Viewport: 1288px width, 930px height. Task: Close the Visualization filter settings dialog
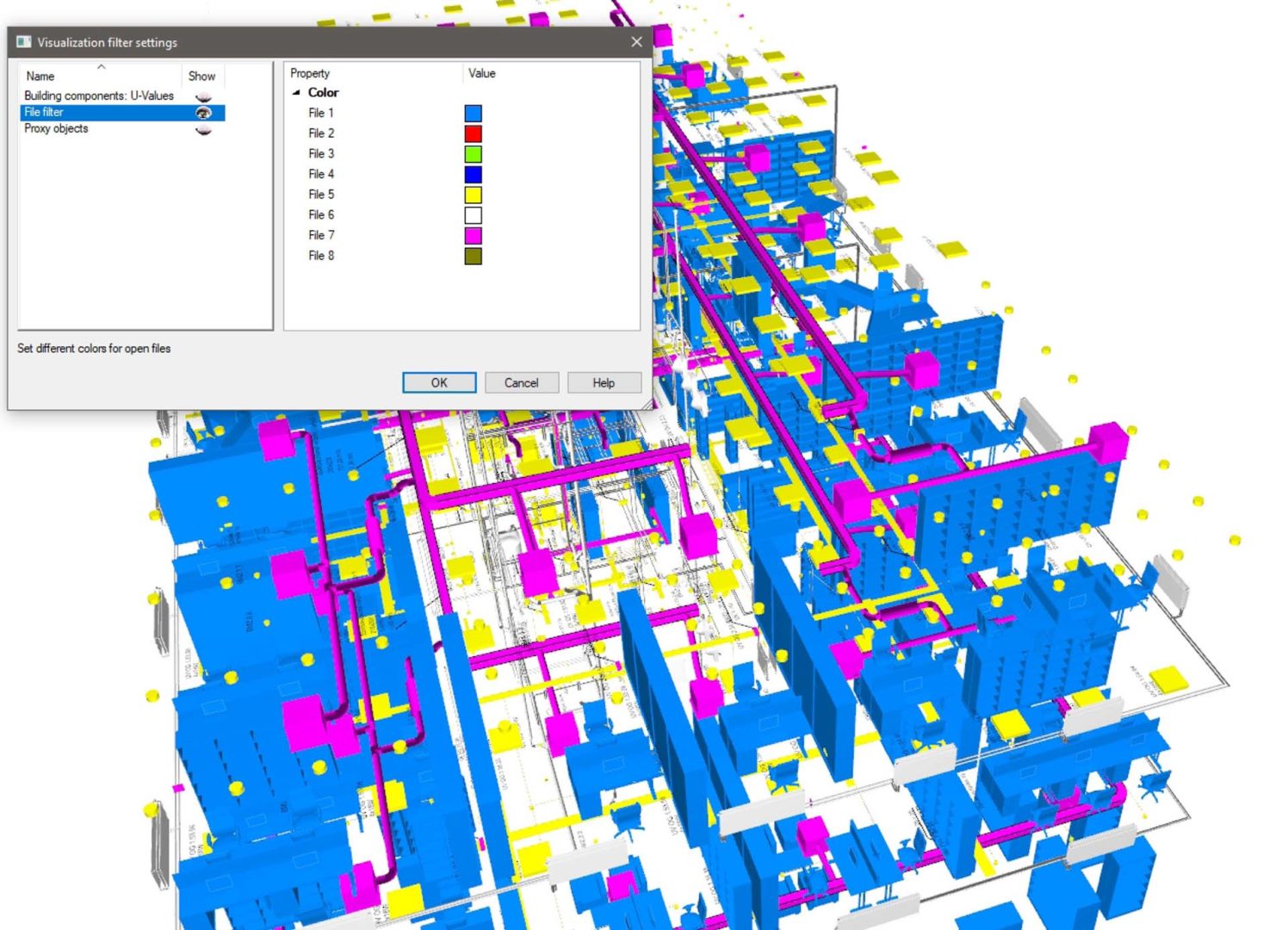(x=636, y=41)
